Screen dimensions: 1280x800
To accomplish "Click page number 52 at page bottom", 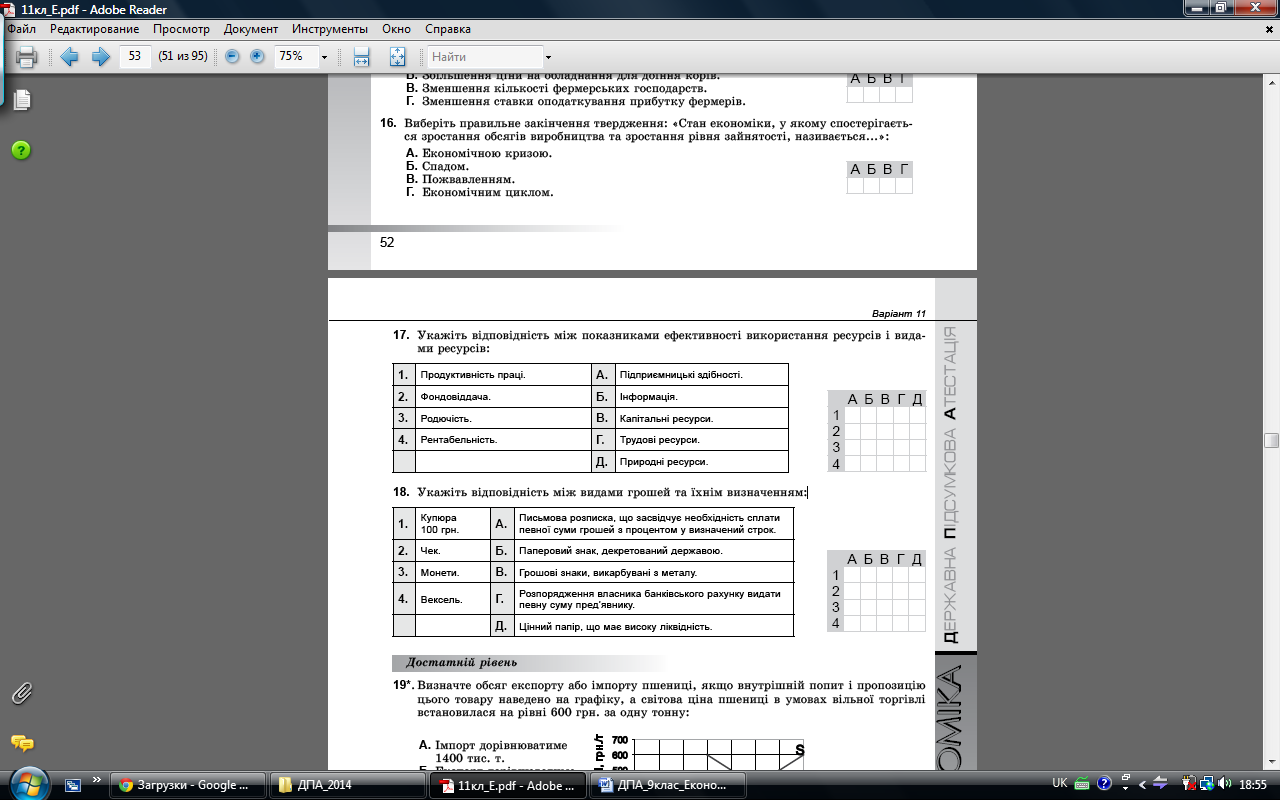I will (x=388, y=242).
